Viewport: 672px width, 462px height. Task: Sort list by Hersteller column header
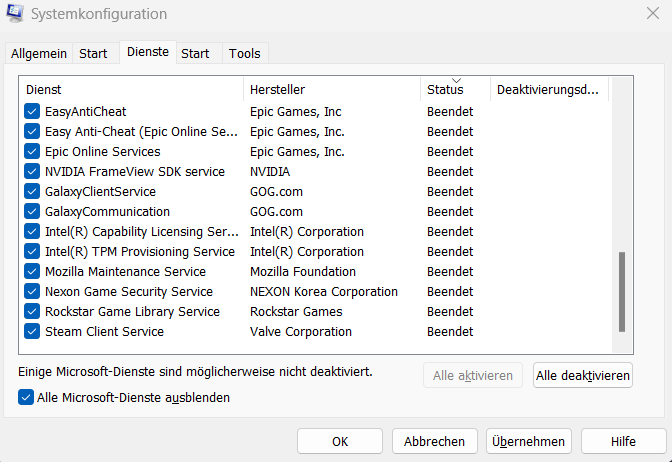point(332,90)
